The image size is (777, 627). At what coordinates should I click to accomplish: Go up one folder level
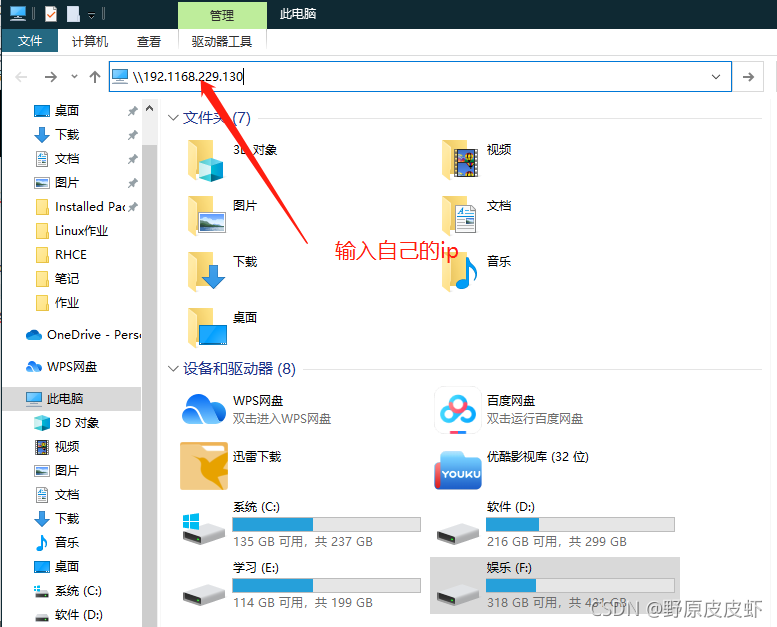pos(95,77)
